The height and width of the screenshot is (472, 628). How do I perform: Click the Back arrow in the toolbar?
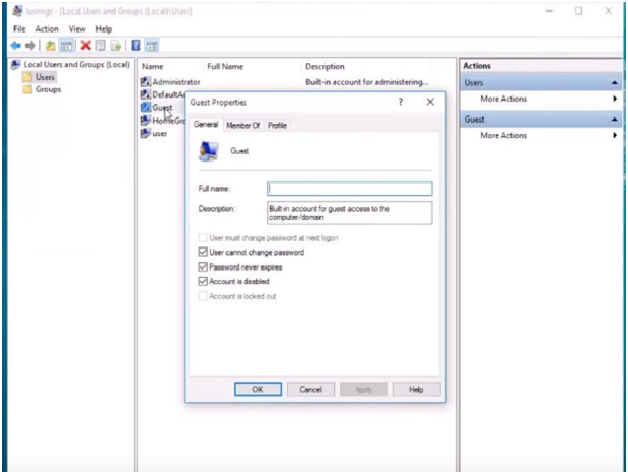point(15,46)
